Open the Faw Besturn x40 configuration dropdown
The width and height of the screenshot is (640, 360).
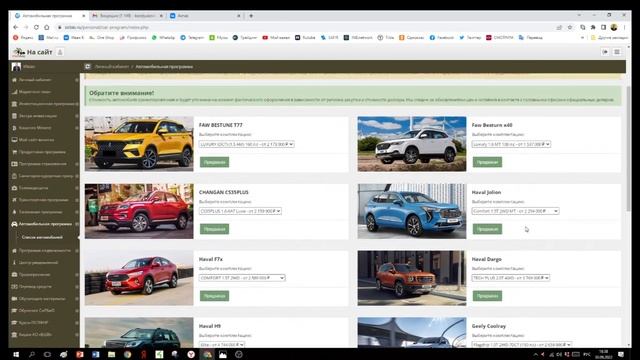pos(511,144)
